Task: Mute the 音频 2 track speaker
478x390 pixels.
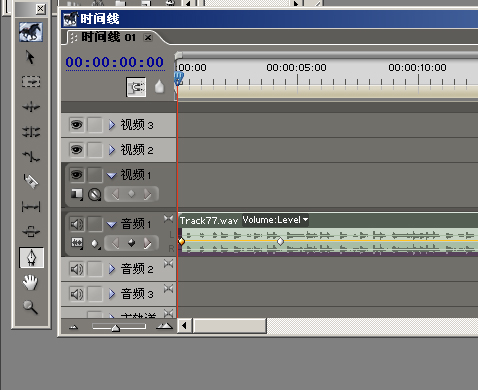Action: pyautogui.click(x=76, y=269)
